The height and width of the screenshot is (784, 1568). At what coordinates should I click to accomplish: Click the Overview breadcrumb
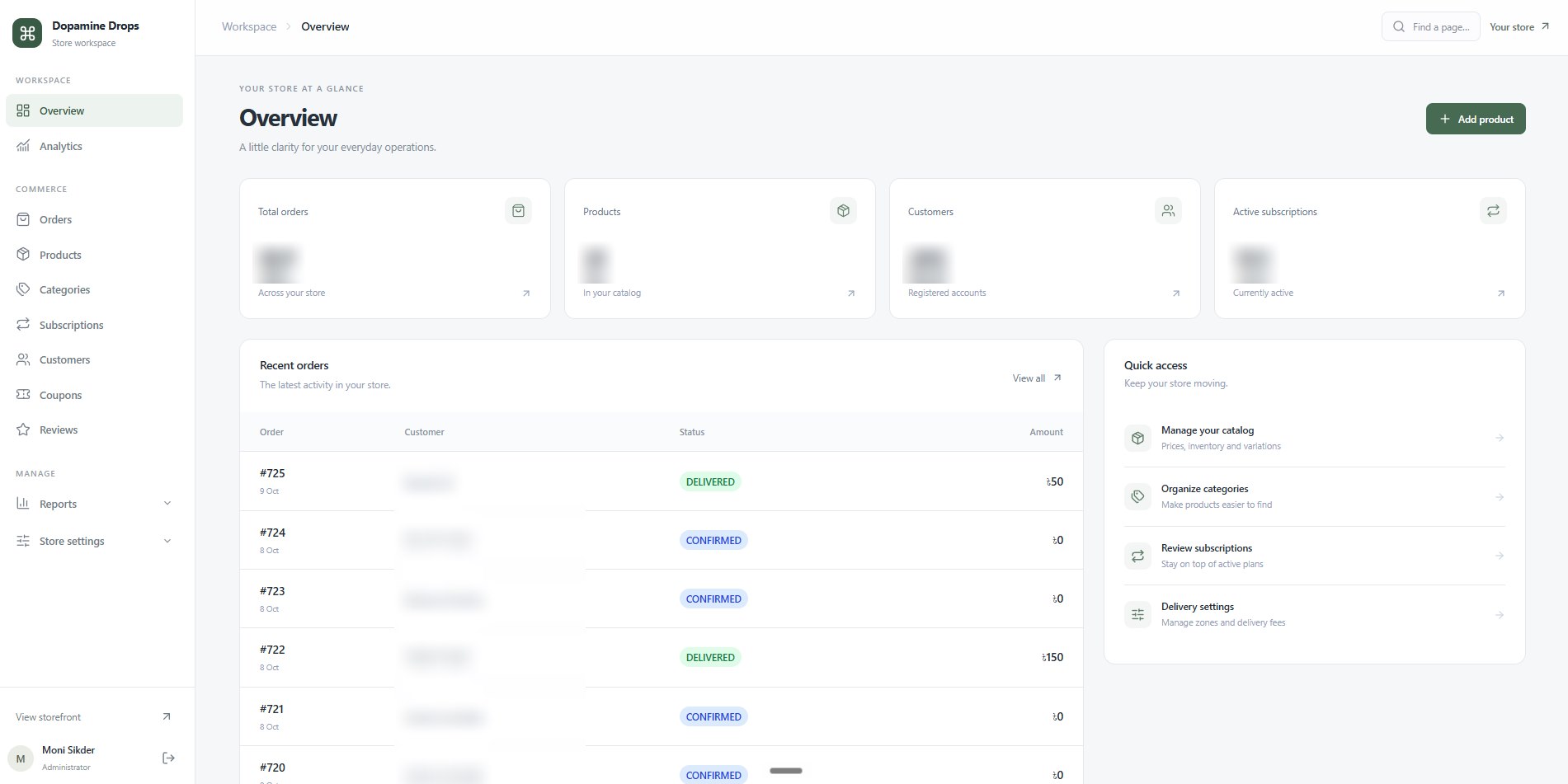325,26
